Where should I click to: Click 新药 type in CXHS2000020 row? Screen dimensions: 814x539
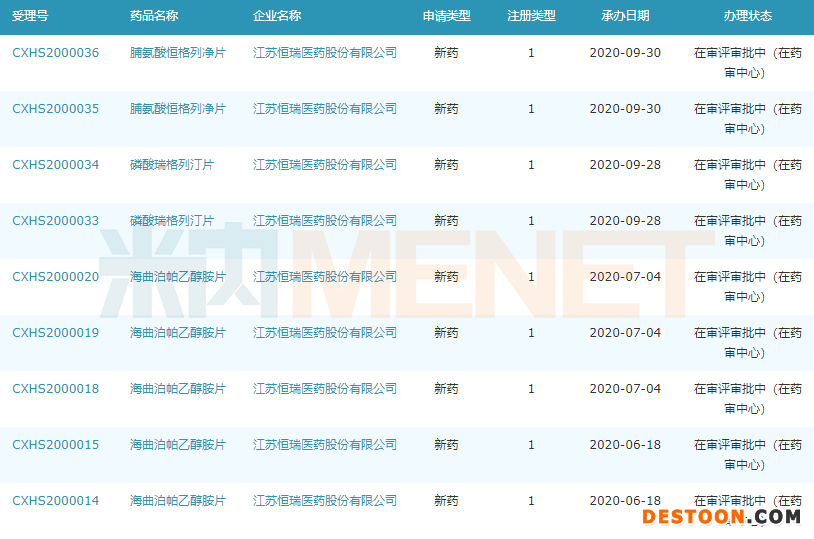click(446, 277)
